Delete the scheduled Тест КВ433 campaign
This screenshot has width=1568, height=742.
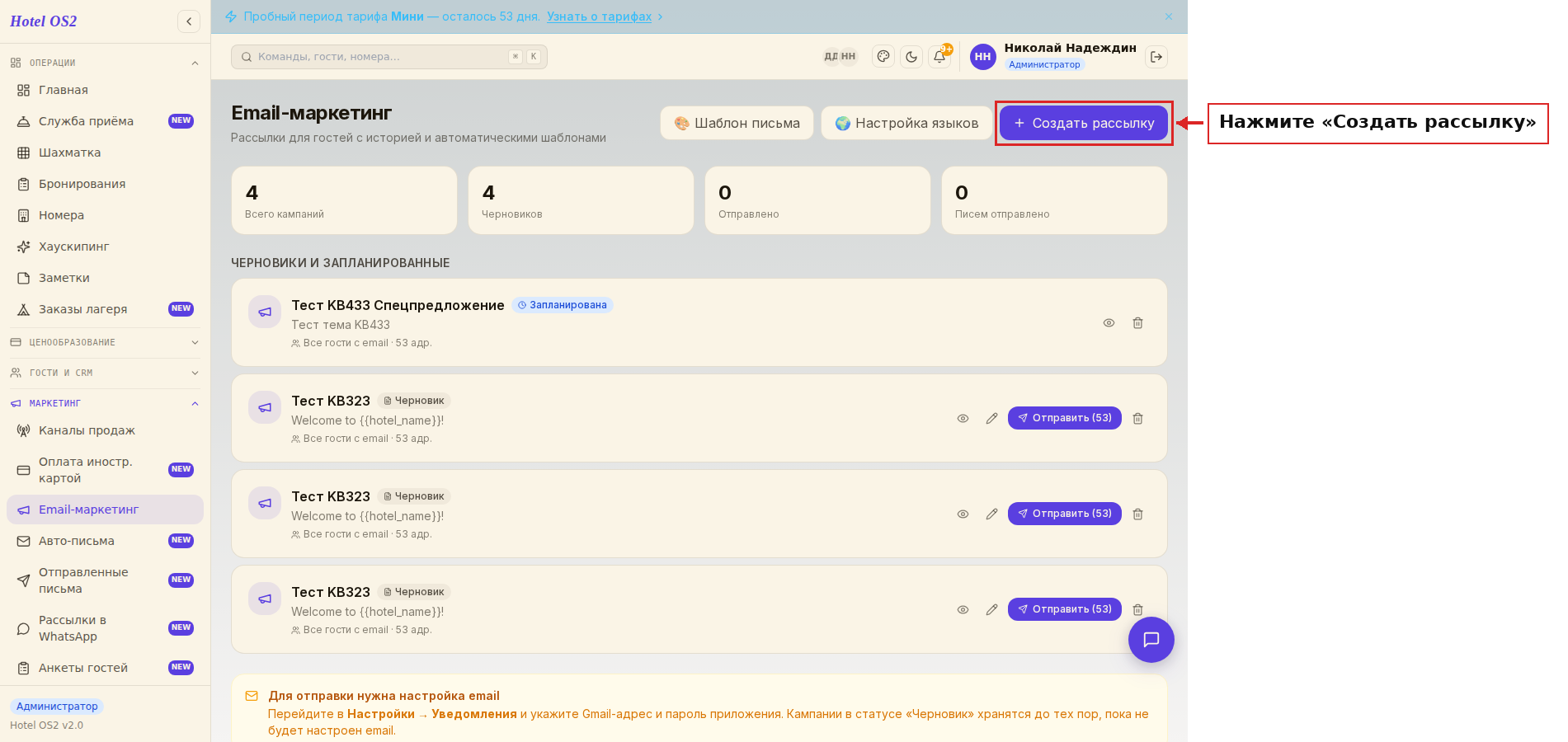pyautogui.click(x=1137, y=323)
